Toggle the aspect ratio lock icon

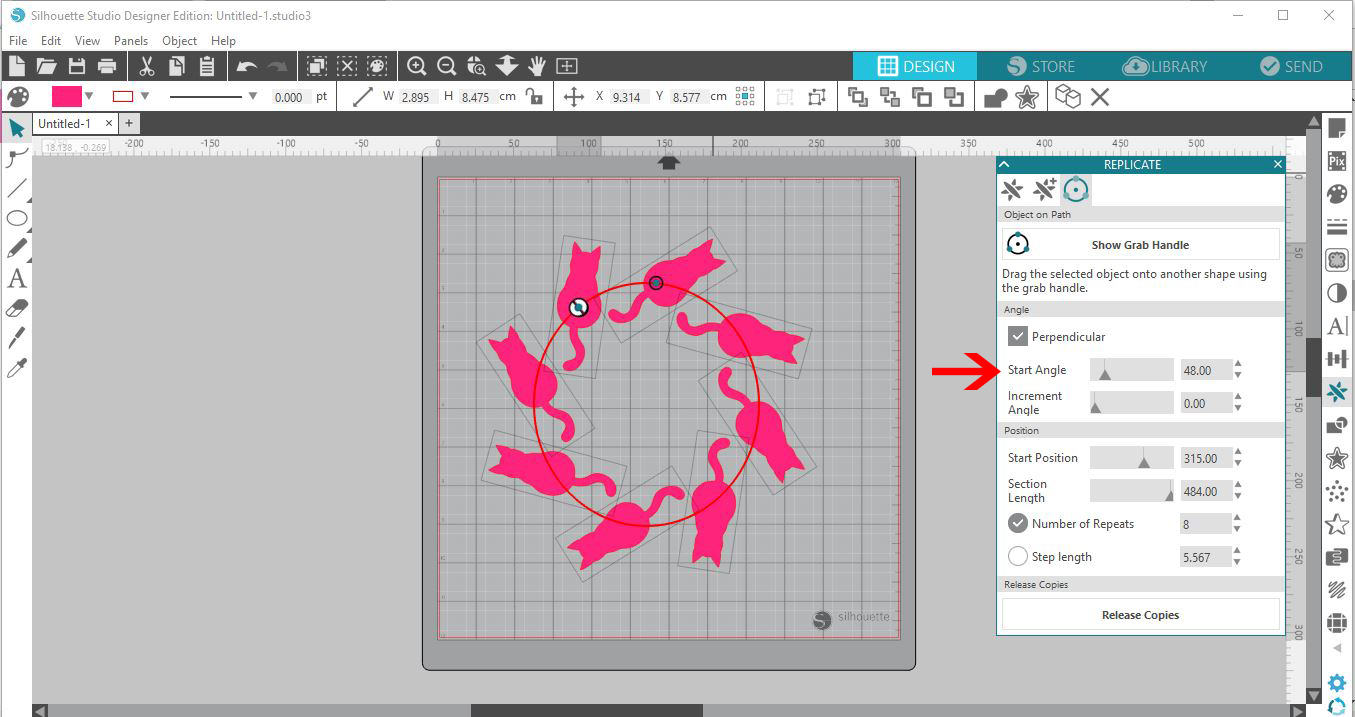(x=535, y=97)
